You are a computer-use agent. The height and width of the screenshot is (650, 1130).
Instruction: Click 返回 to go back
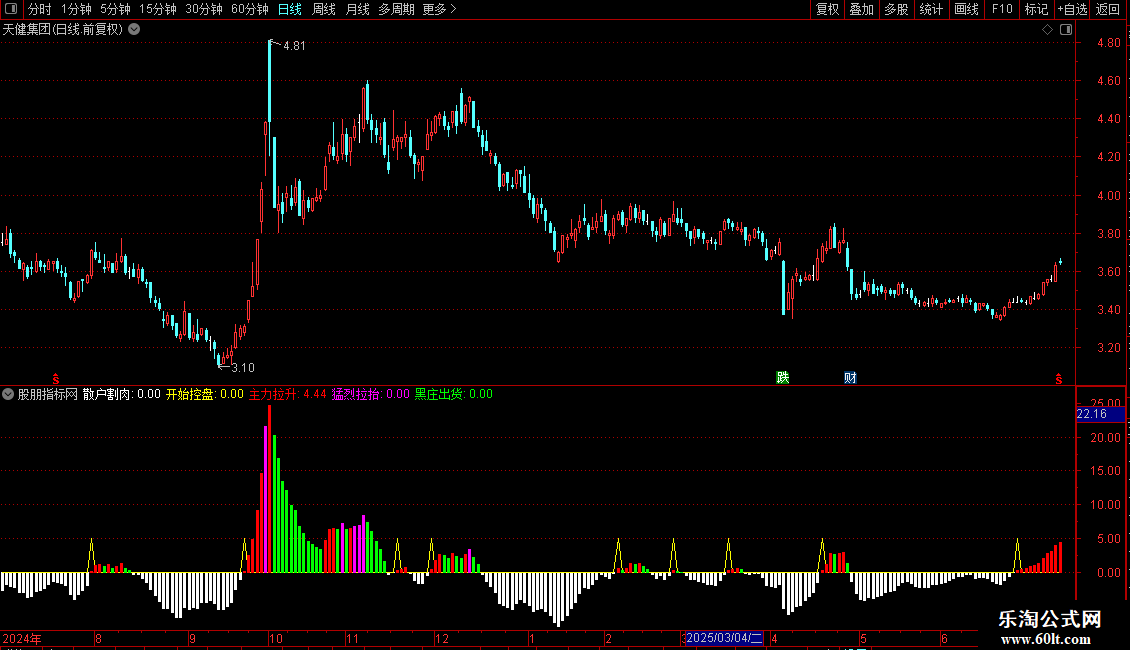click(x=1108, y=9)
